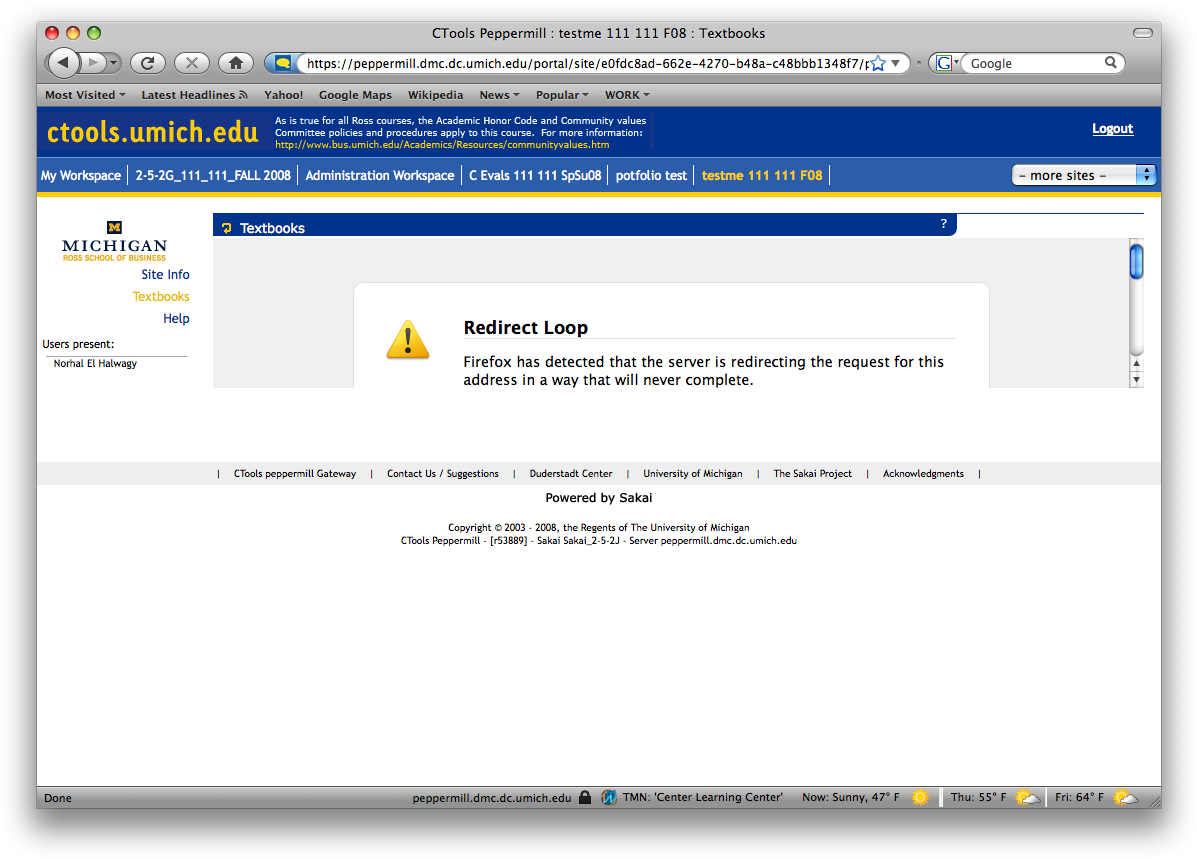
Task: Expand the Most Visited bookmarks menu
Action: click(85, 95)
